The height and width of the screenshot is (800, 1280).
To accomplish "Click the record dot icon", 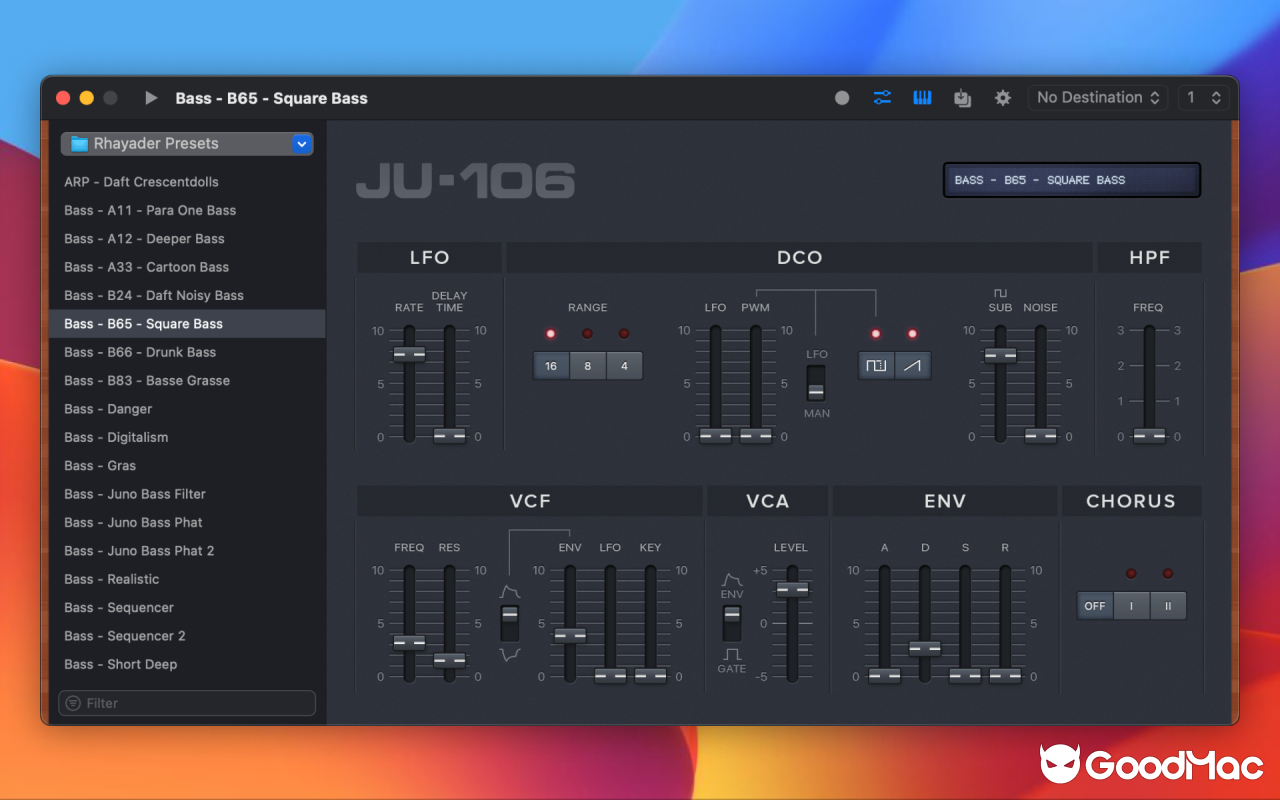I will point(841,97).
